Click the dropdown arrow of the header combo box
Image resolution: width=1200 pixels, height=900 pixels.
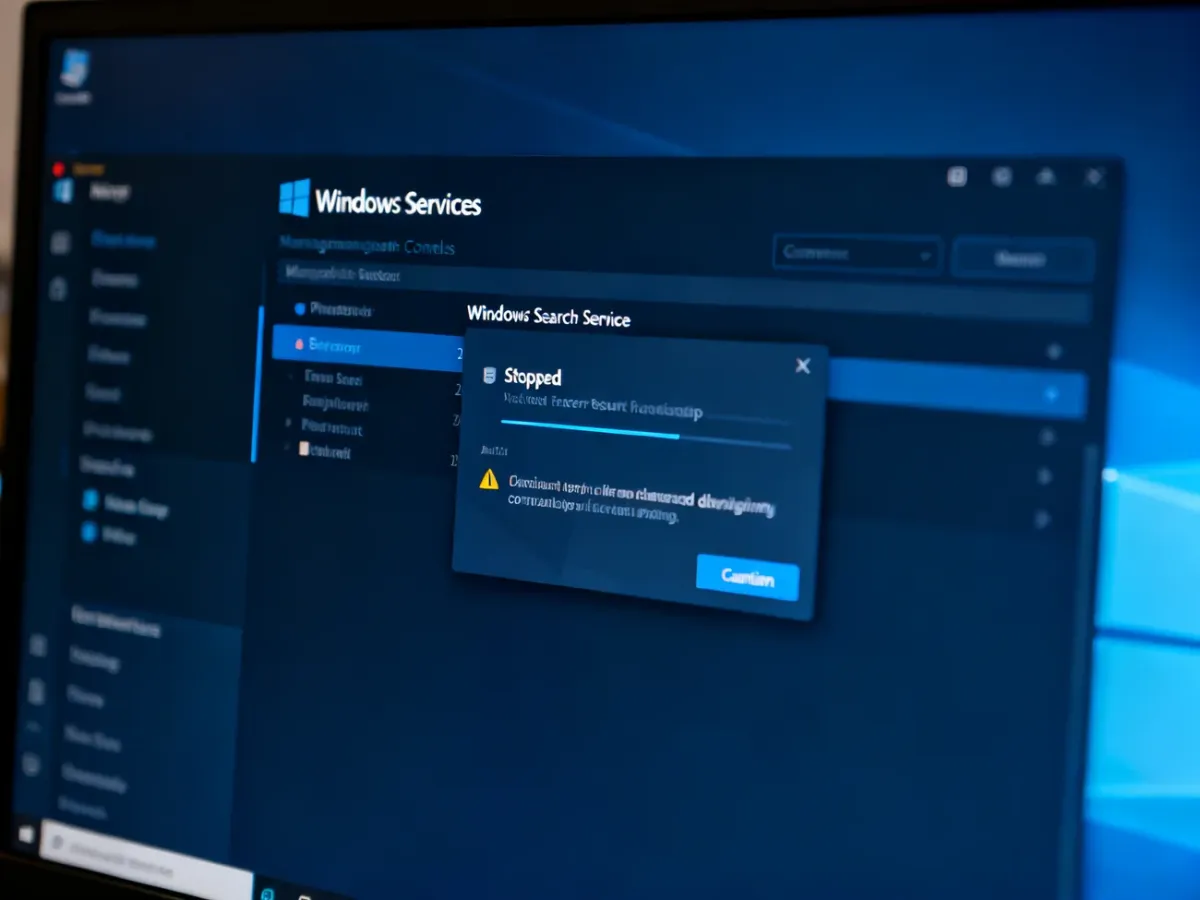924,256
